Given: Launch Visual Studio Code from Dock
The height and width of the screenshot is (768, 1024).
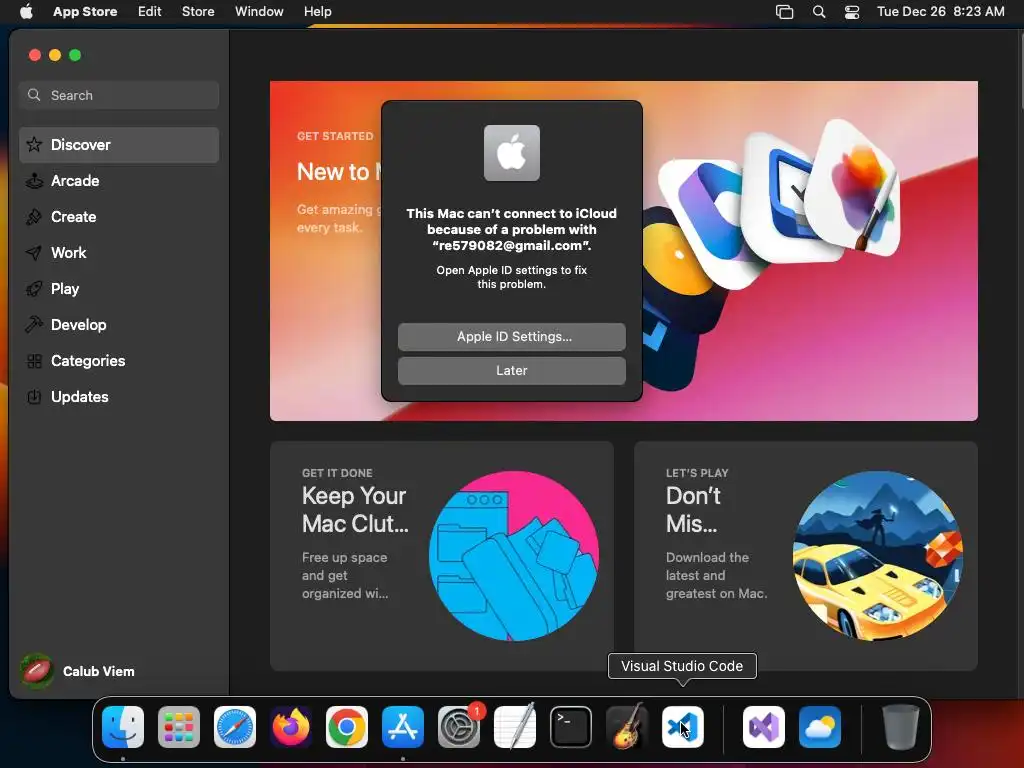Looking at the screenshot, I should [x=683, y=727].
